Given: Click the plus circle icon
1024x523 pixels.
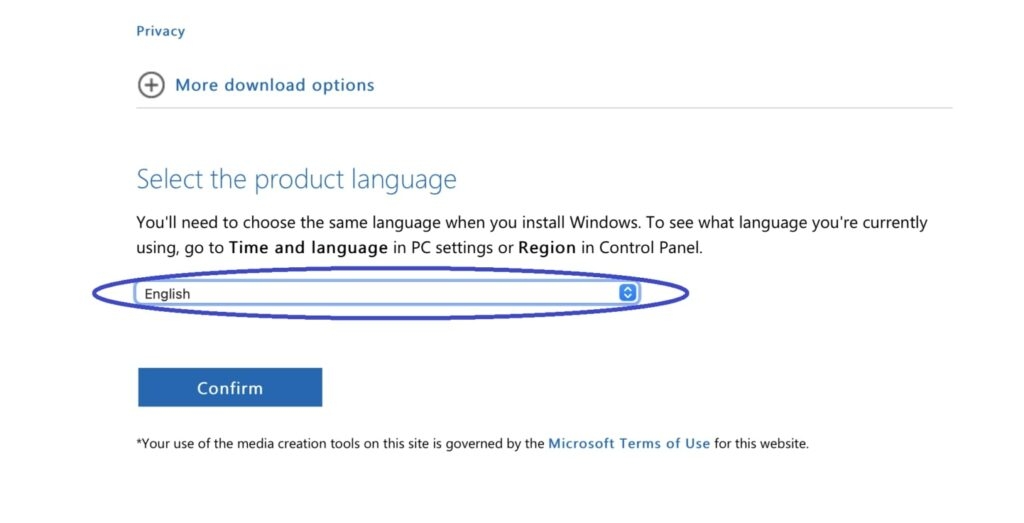Looking at the screenshot, I should pyautogui.click(x=150, y=85).
